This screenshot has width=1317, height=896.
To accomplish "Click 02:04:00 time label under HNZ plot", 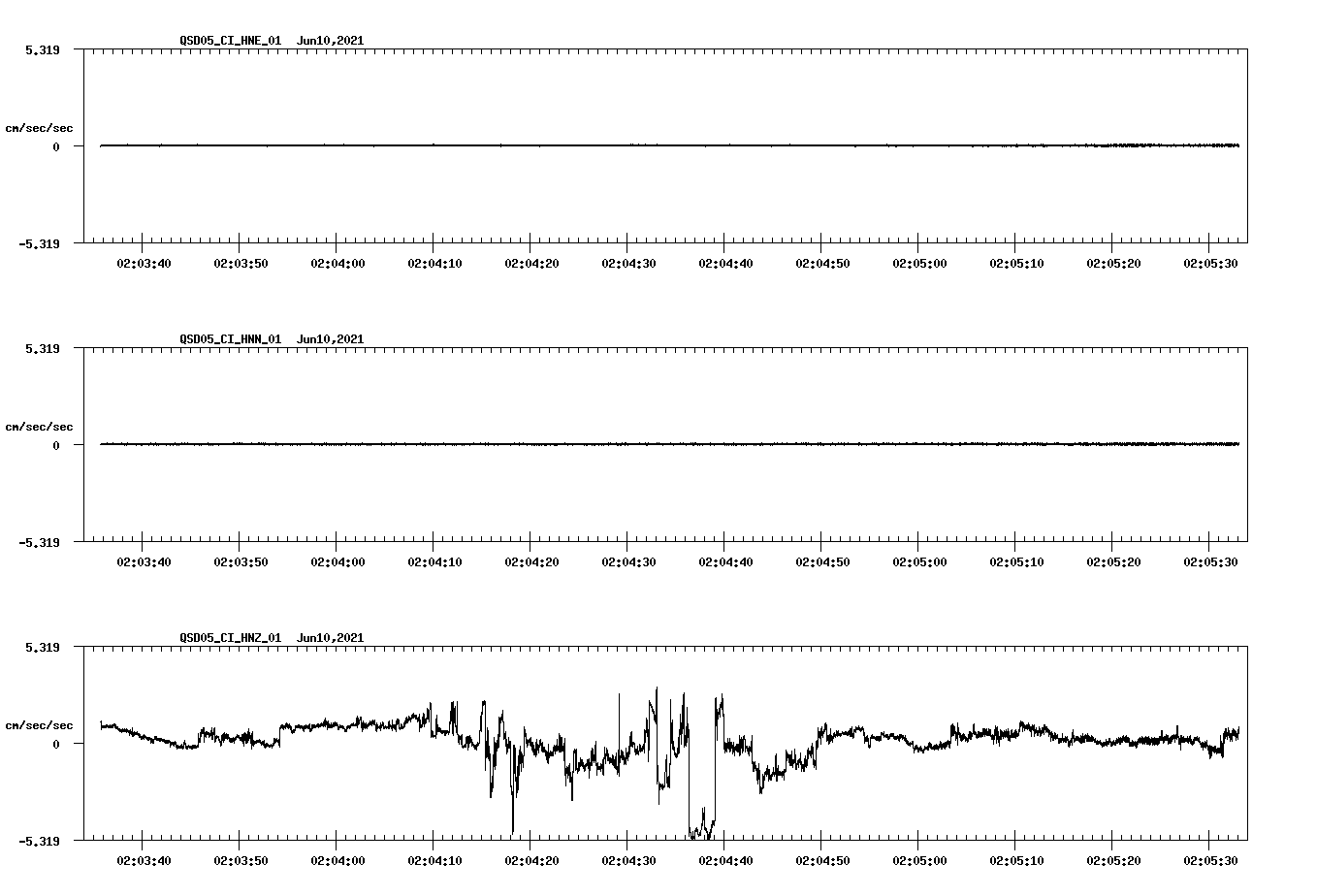I will 337,861.
